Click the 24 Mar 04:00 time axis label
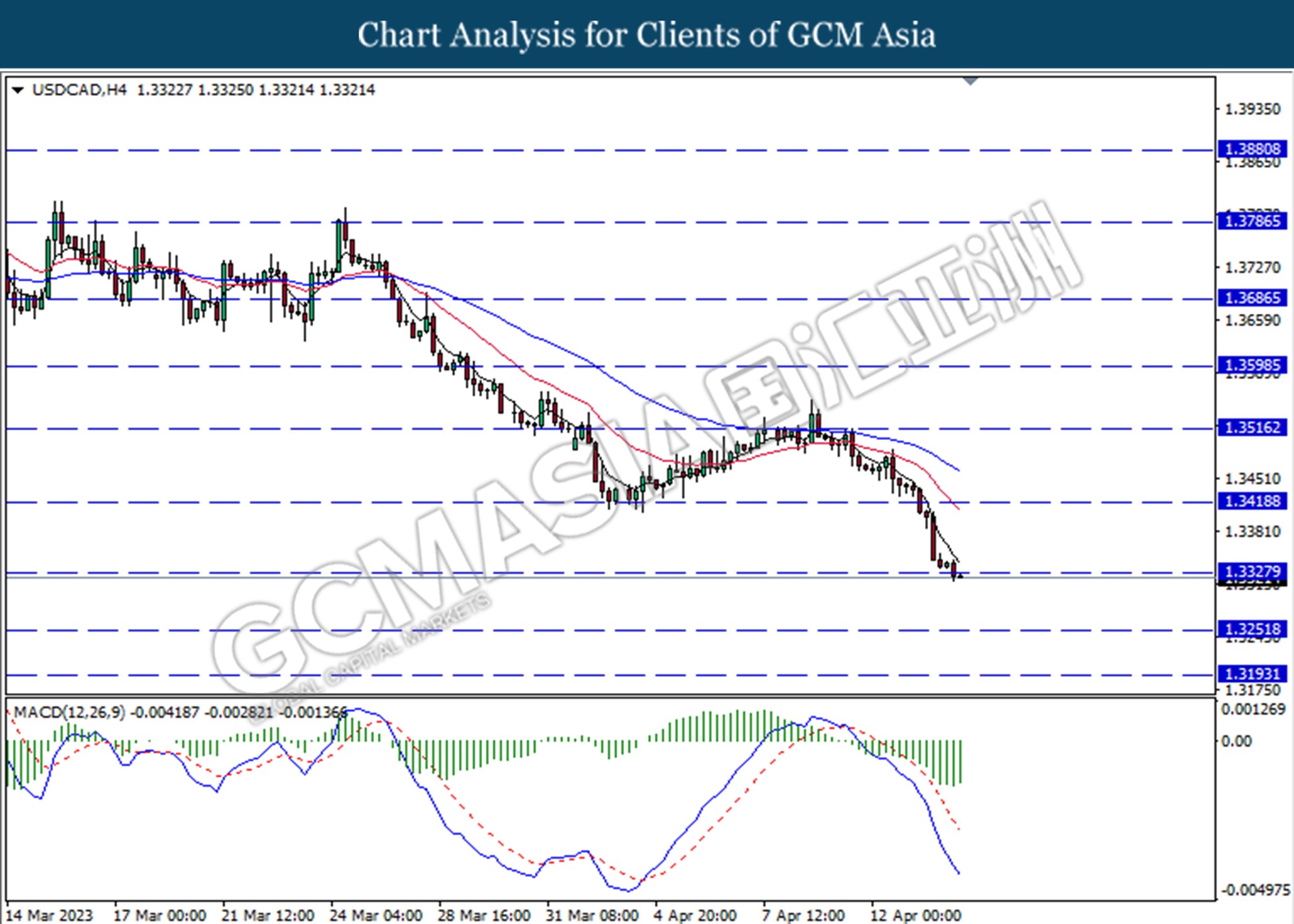Image resolution: width=1294 pixels, height=924 pixels. 376,916
